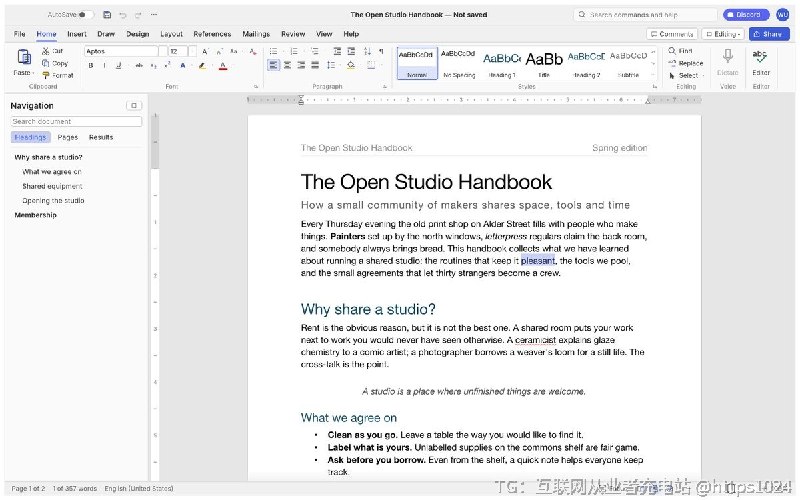The height and width of the screenshot is (500, 800).
Task: Click the paragraph shading color button
Action: coord(351,65)
